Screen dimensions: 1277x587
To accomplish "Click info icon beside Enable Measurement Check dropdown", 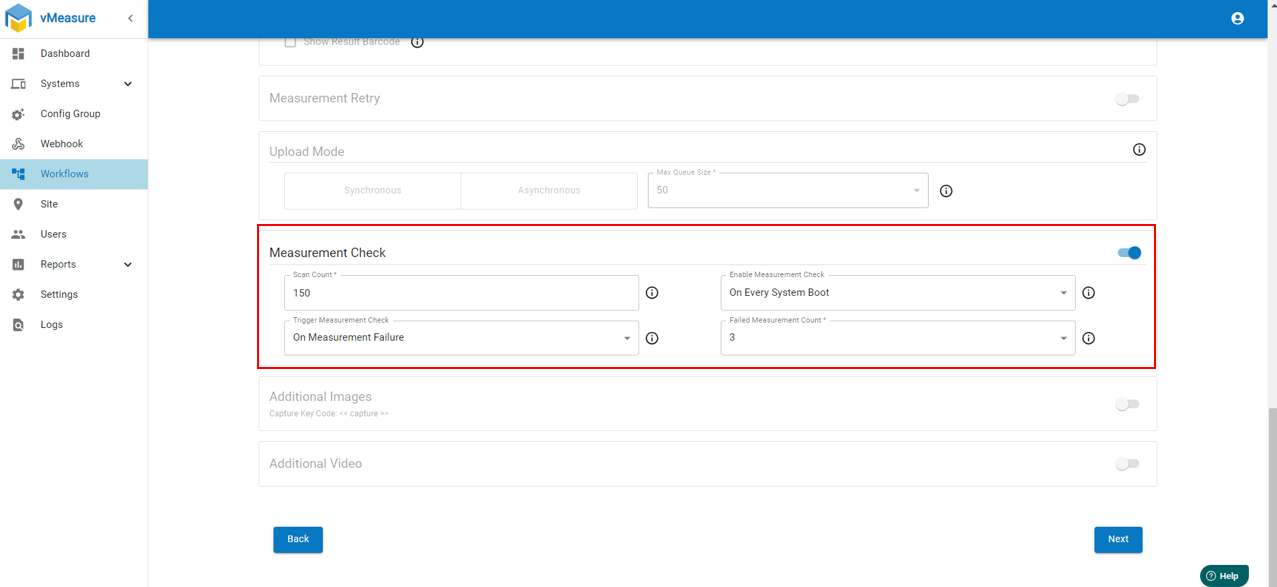I will pyautogui.click(x=1089, y=293).
